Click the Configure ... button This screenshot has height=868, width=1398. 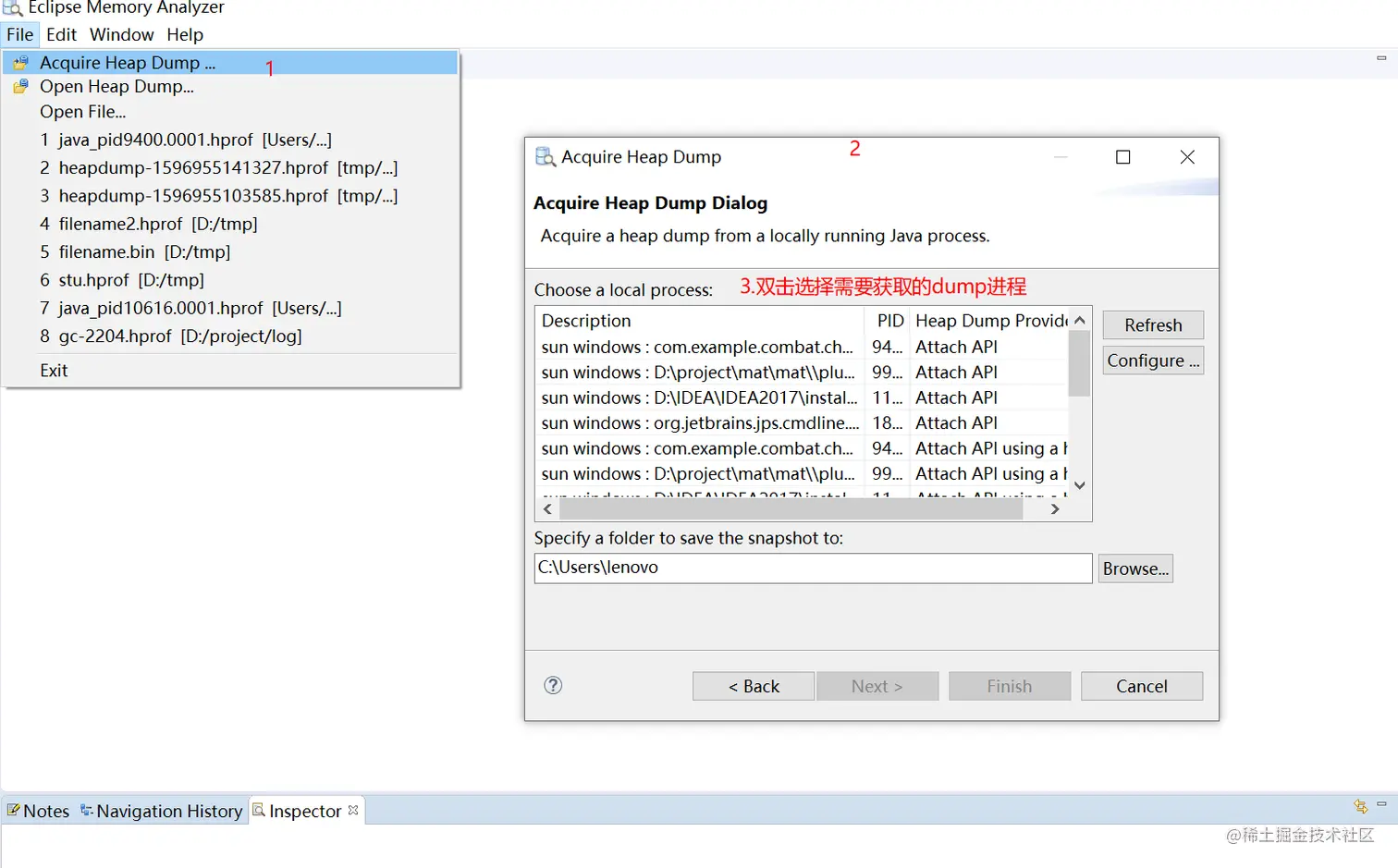click(x=1153, y=361)
